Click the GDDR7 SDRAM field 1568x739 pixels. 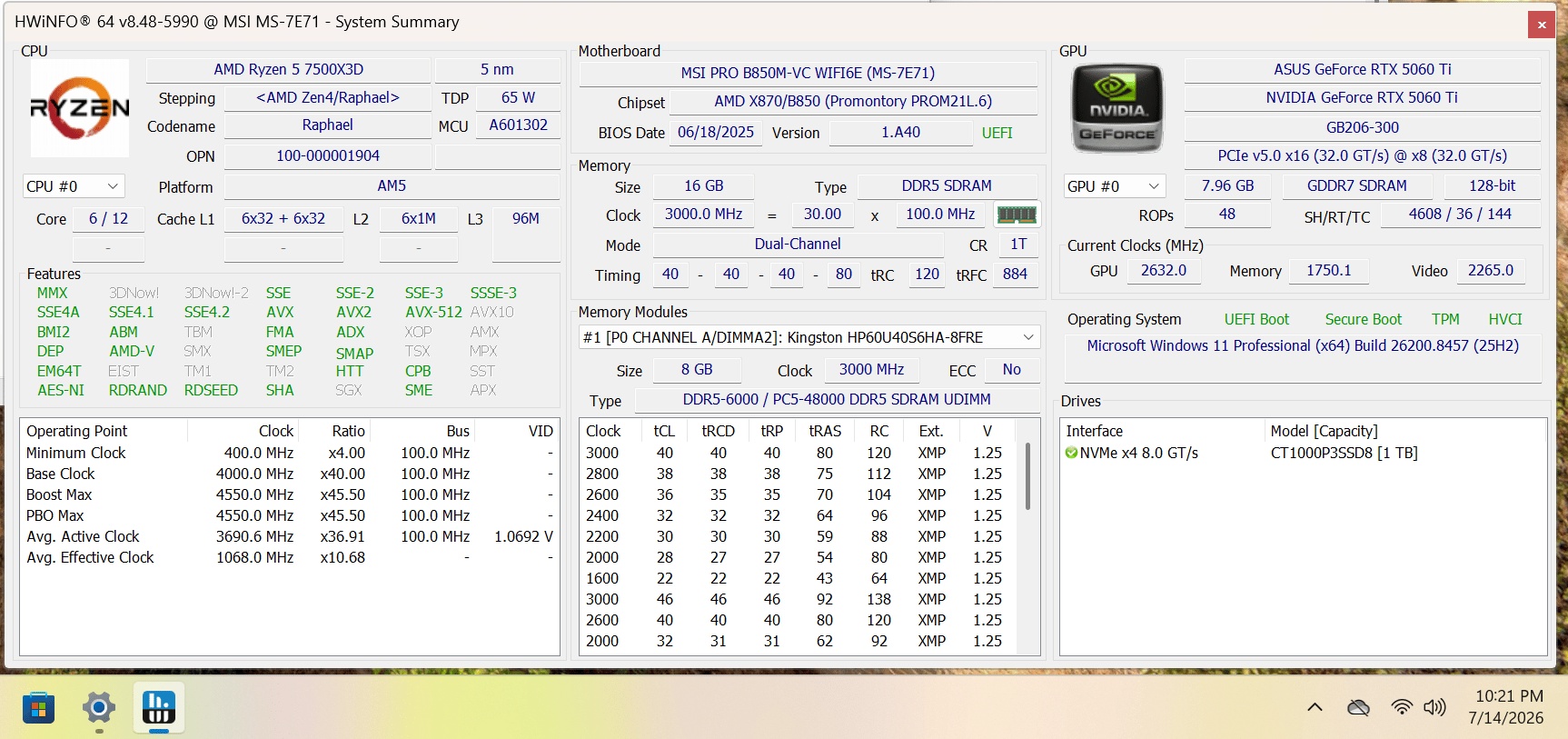(x=1356, y=185)
